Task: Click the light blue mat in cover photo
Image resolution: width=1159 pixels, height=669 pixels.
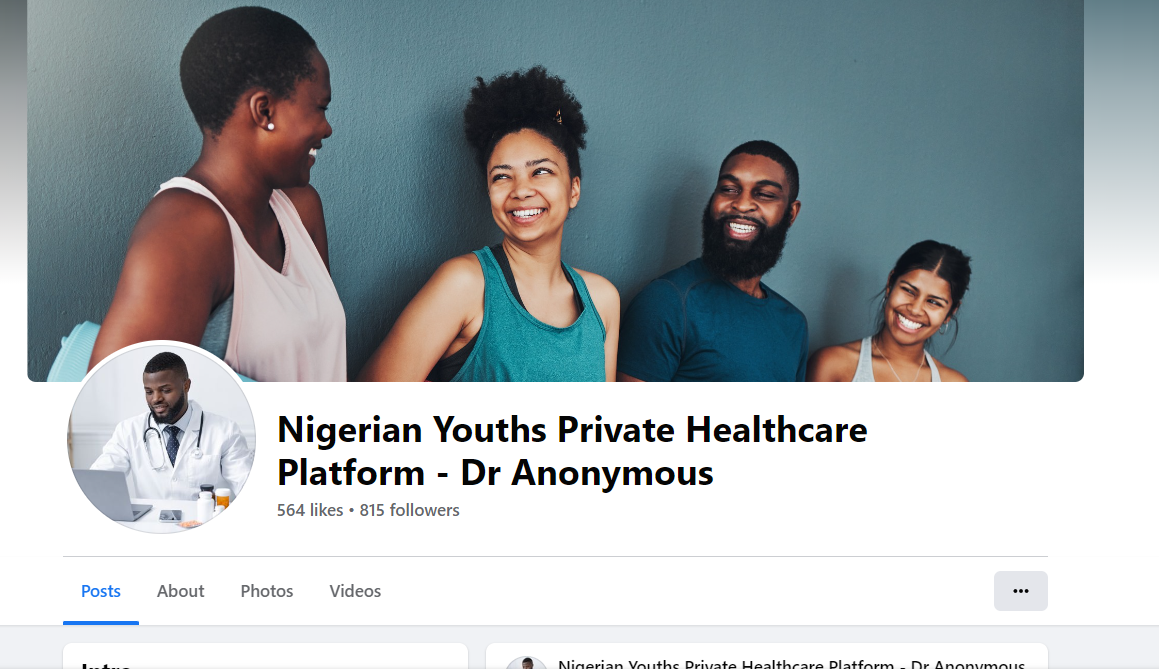Action: point(74,353)
